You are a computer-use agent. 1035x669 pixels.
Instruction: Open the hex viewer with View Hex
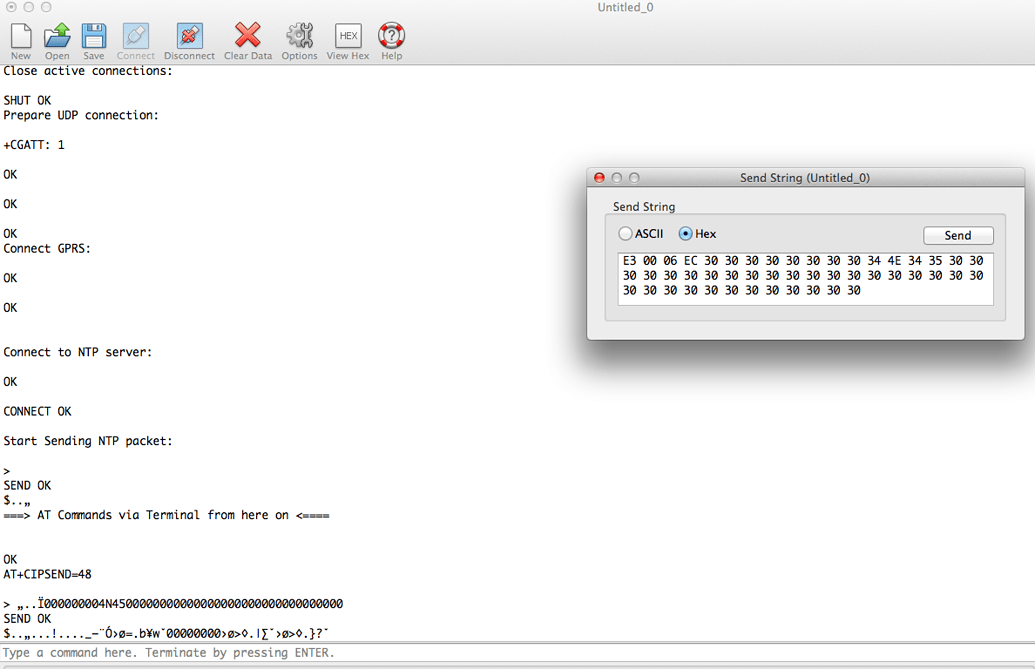(x=347, y=38)
